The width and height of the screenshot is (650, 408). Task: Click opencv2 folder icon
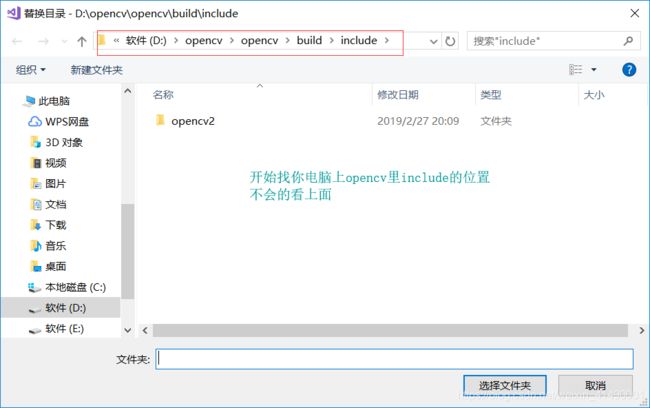[160, 120]
